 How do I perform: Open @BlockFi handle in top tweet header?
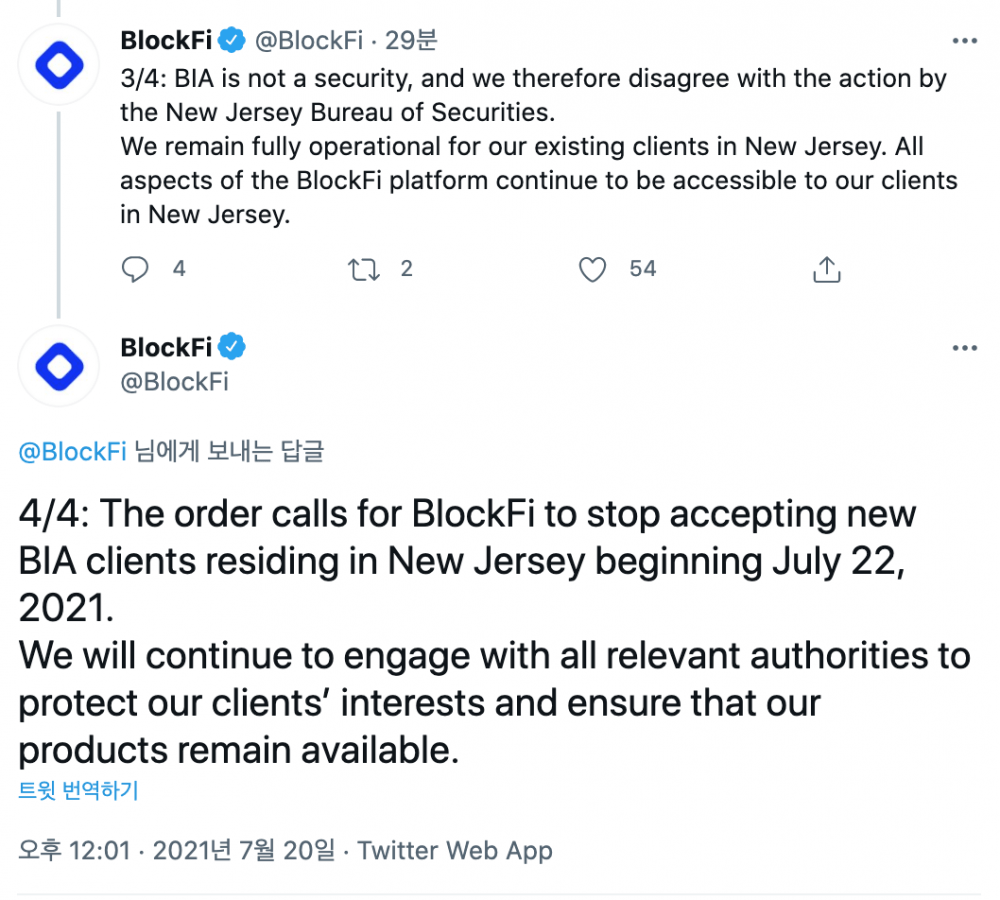tap(309, 40)
